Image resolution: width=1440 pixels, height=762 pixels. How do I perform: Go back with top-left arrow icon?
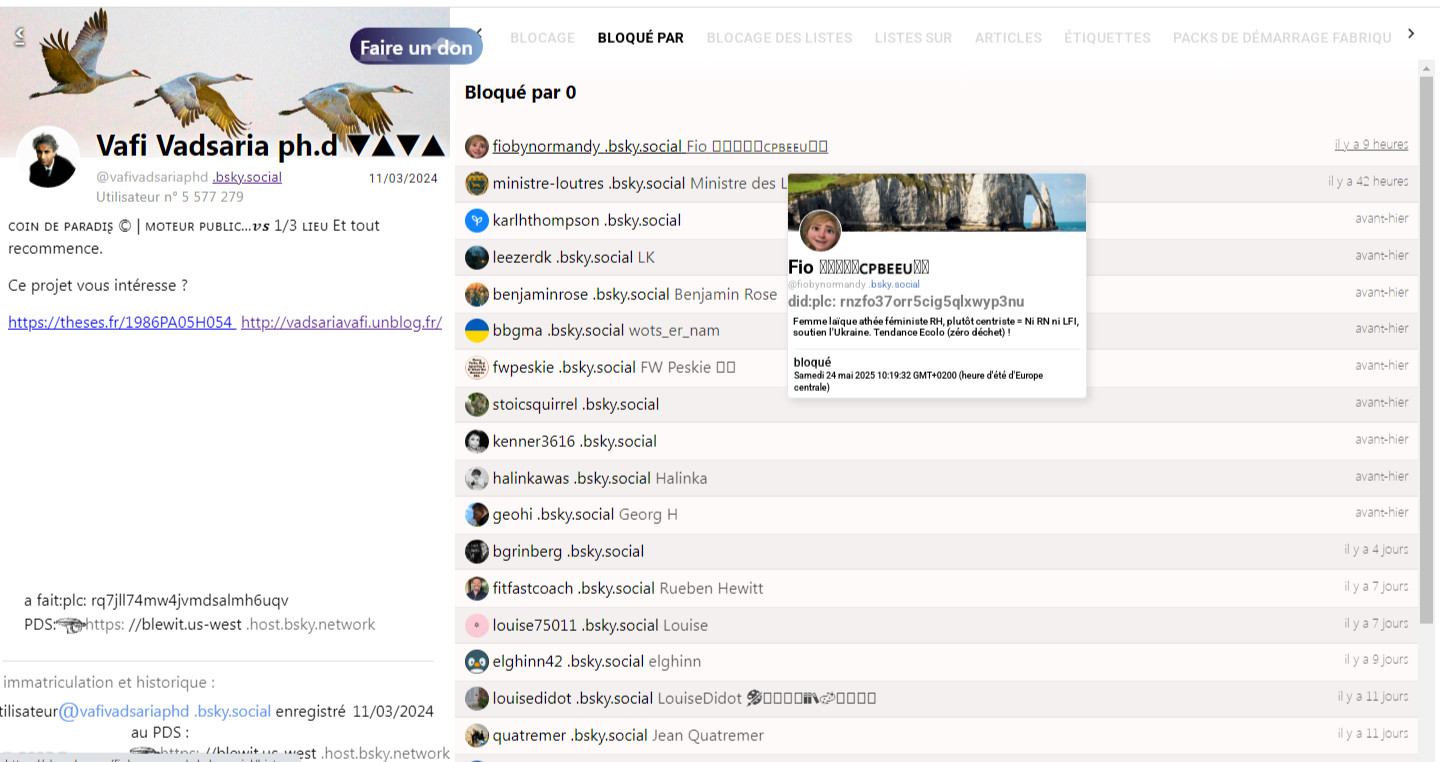pos(19,36)
